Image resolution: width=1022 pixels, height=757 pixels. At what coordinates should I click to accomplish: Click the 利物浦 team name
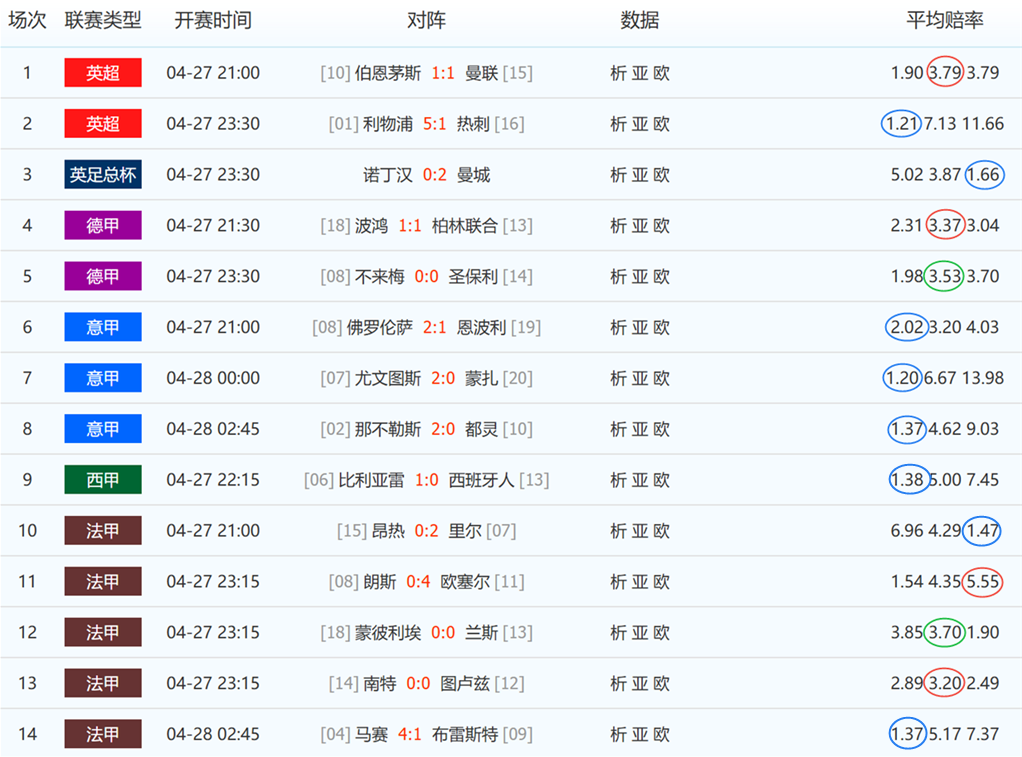(x=388, y=124)
